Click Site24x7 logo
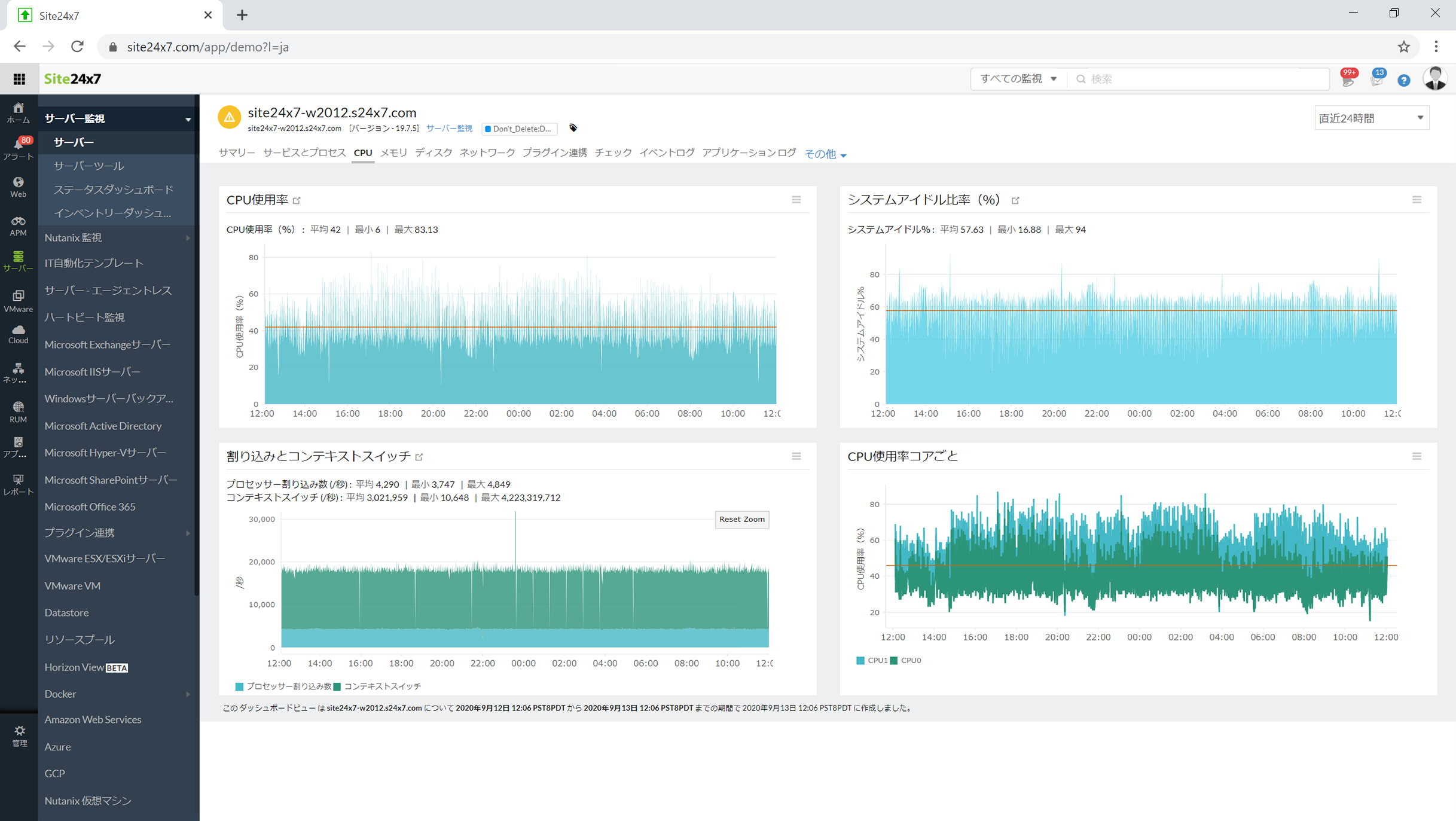Viewport: 1456px width, 821px height. pos(72,79)
